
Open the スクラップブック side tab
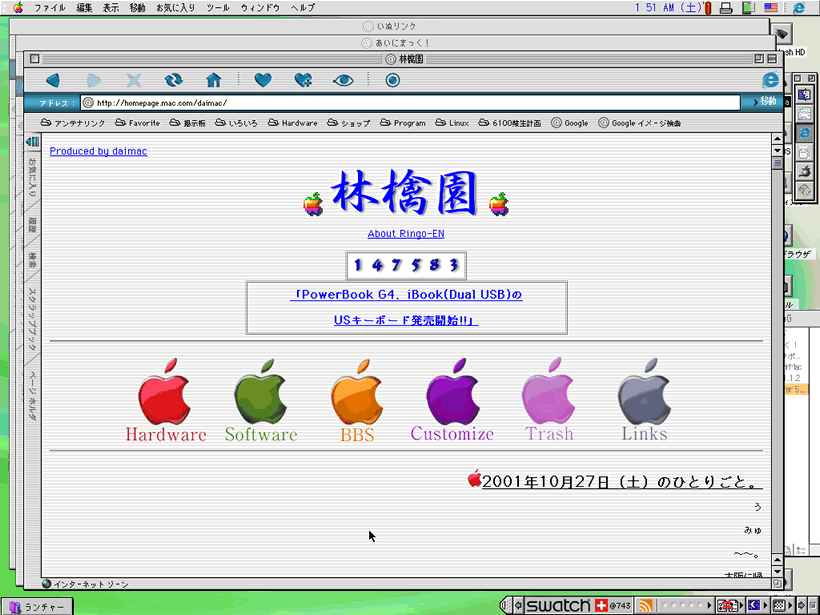pyautogui.click(x=32, y=319)
